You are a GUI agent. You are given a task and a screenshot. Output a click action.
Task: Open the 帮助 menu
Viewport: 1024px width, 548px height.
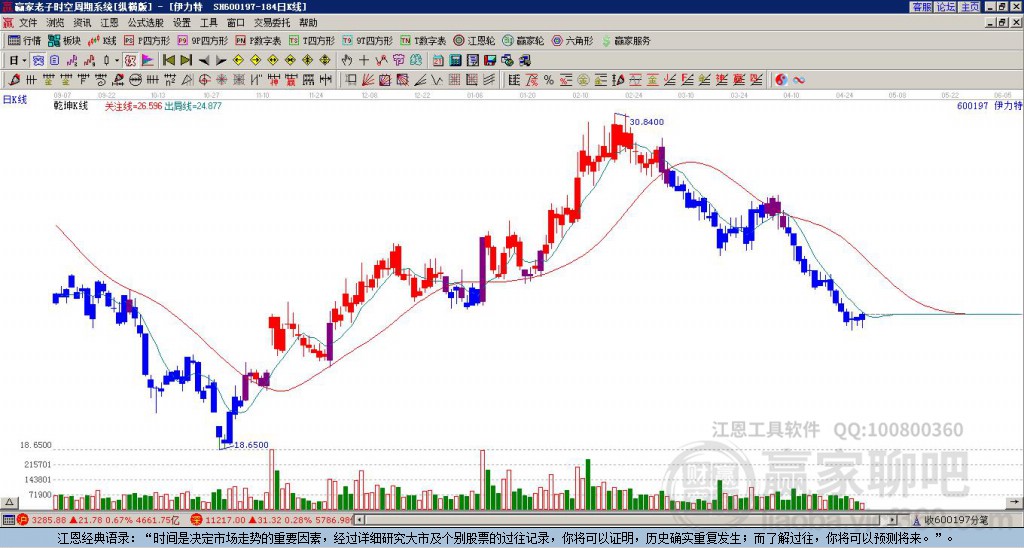pyautogui.click(x=308, y=23)
